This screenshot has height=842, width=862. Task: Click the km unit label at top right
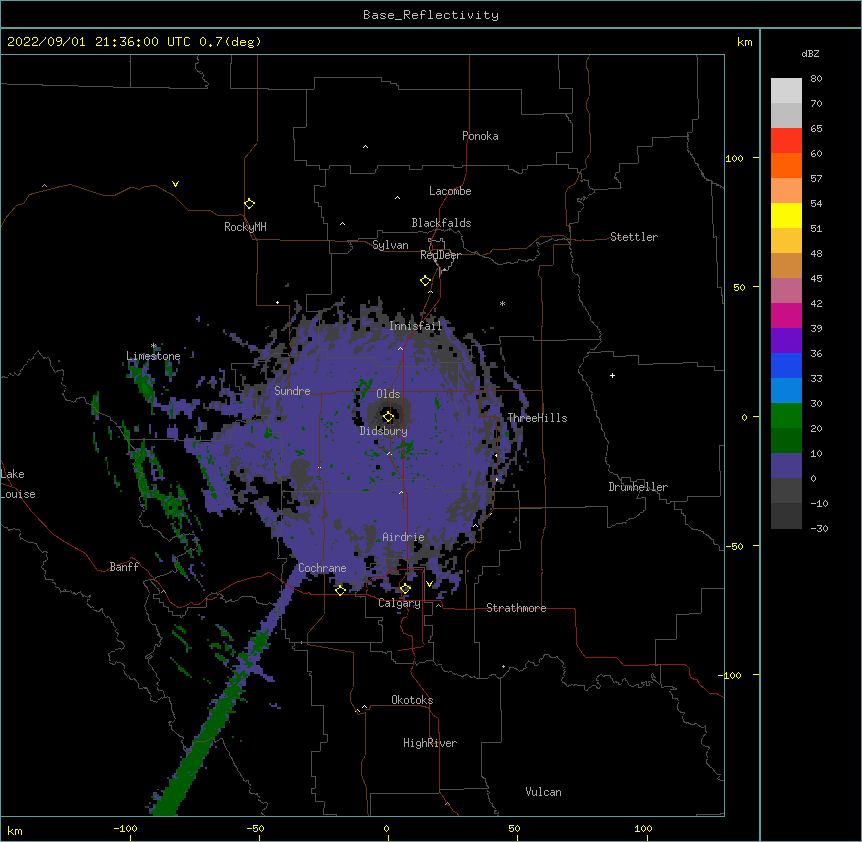744,42
